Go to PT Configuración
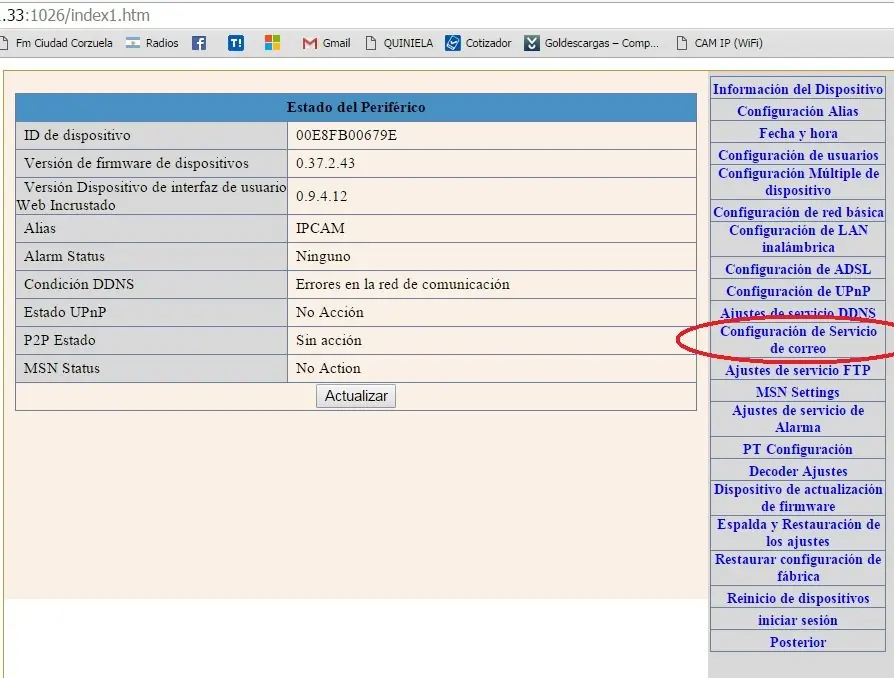Screen dimensions: 894x678 click(798, 449)
